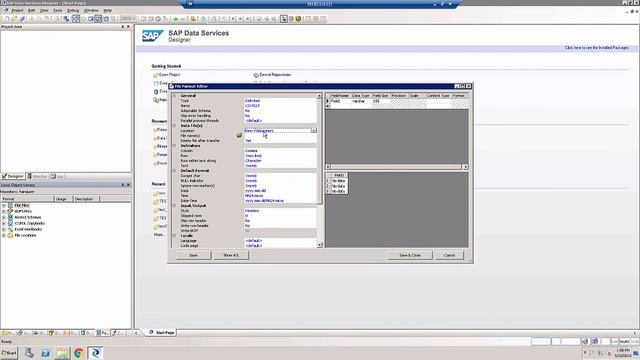Click the Save button in File Format Editor
The height and width of the screenshot is (360, 640).
(x=193, y=255)
